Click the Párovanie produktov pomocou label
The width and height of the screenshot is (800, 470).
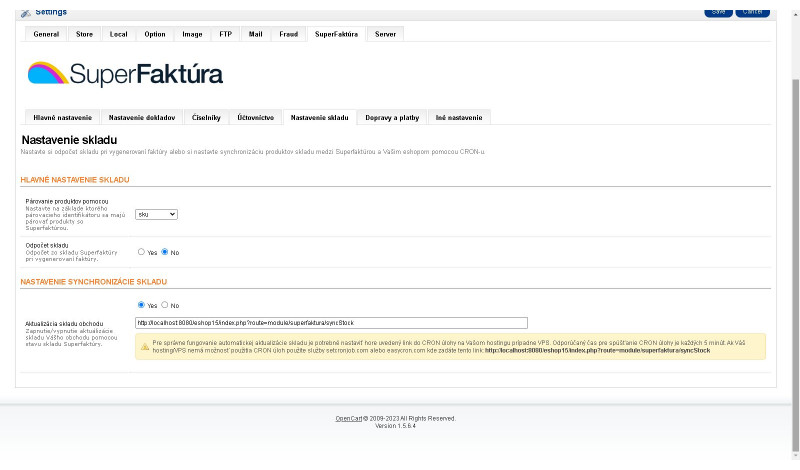click(67, 202)
